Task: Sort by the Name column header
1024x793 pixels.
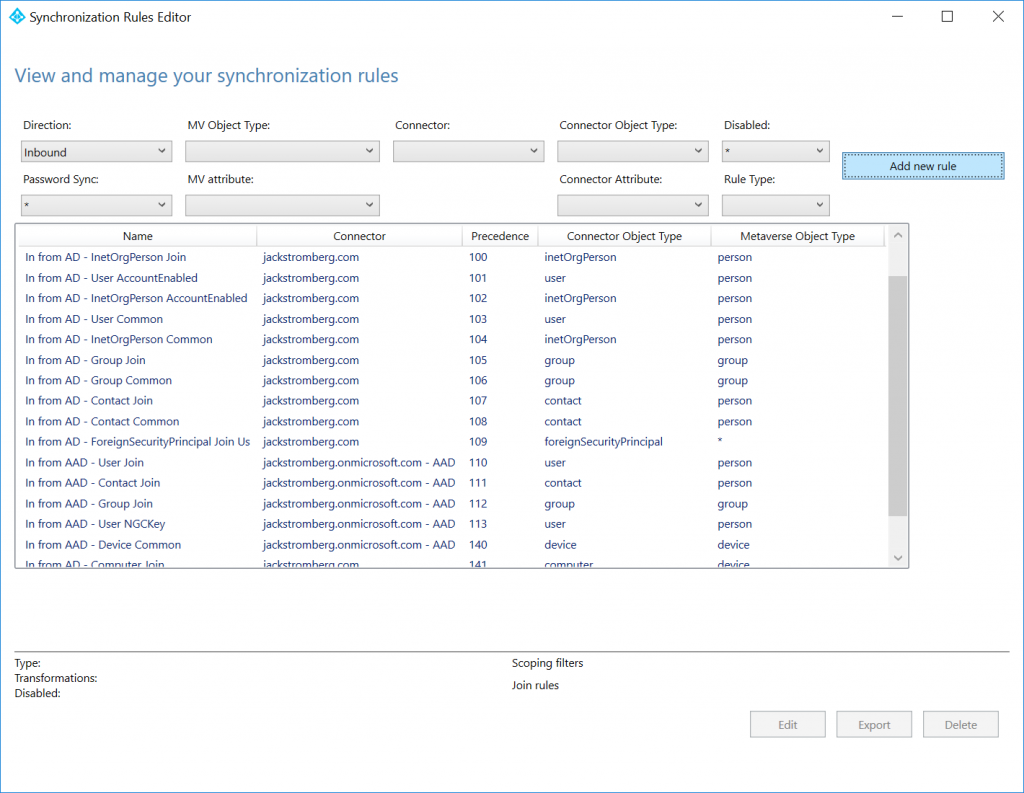Action: click(137, 236)
